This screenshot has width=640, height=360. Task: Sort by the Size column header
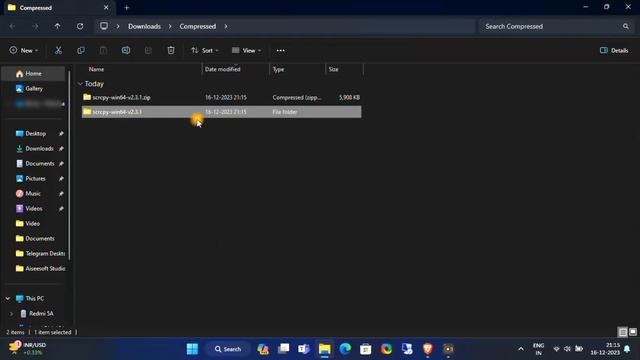333,69
